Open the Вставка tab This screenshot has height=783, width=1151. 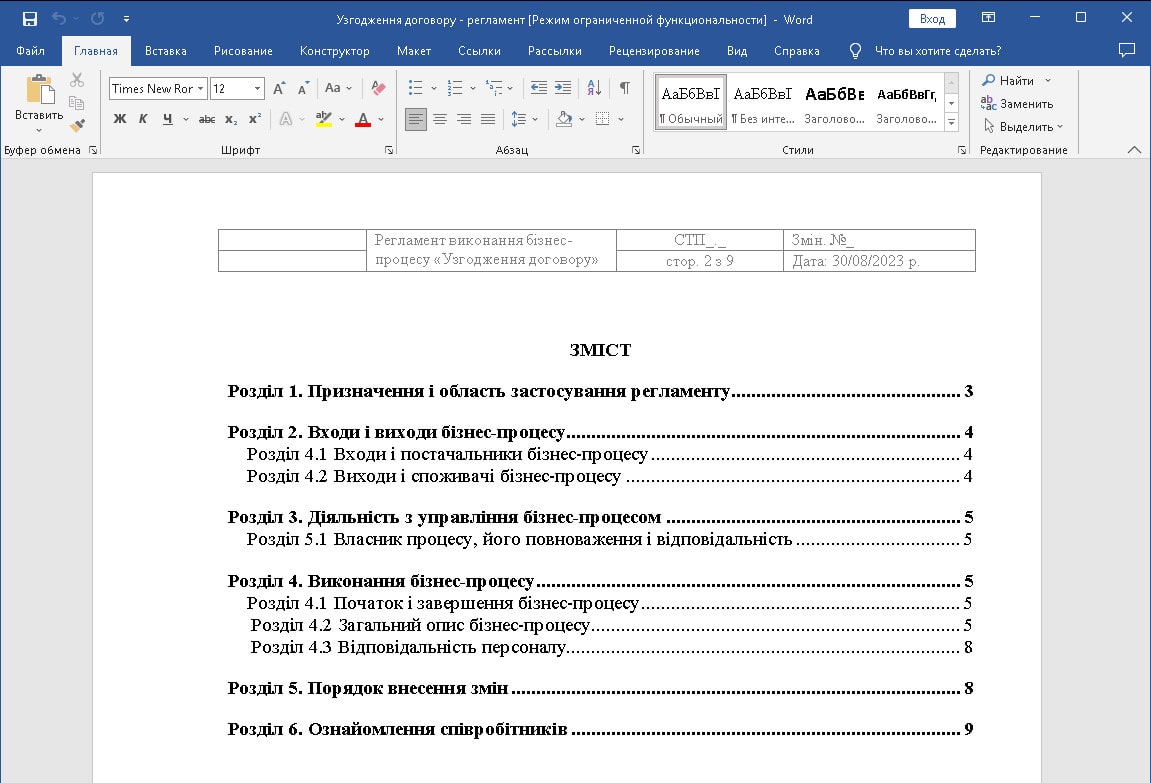tap(165, 51)
